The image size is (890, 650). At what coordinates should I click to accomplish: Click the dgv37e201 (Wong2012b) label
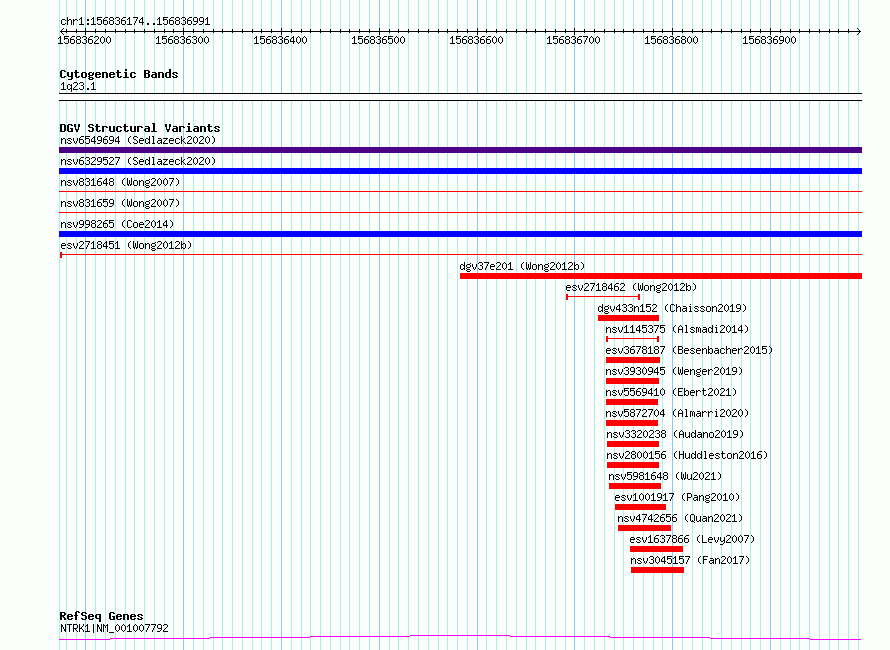[x=522, y=266]
